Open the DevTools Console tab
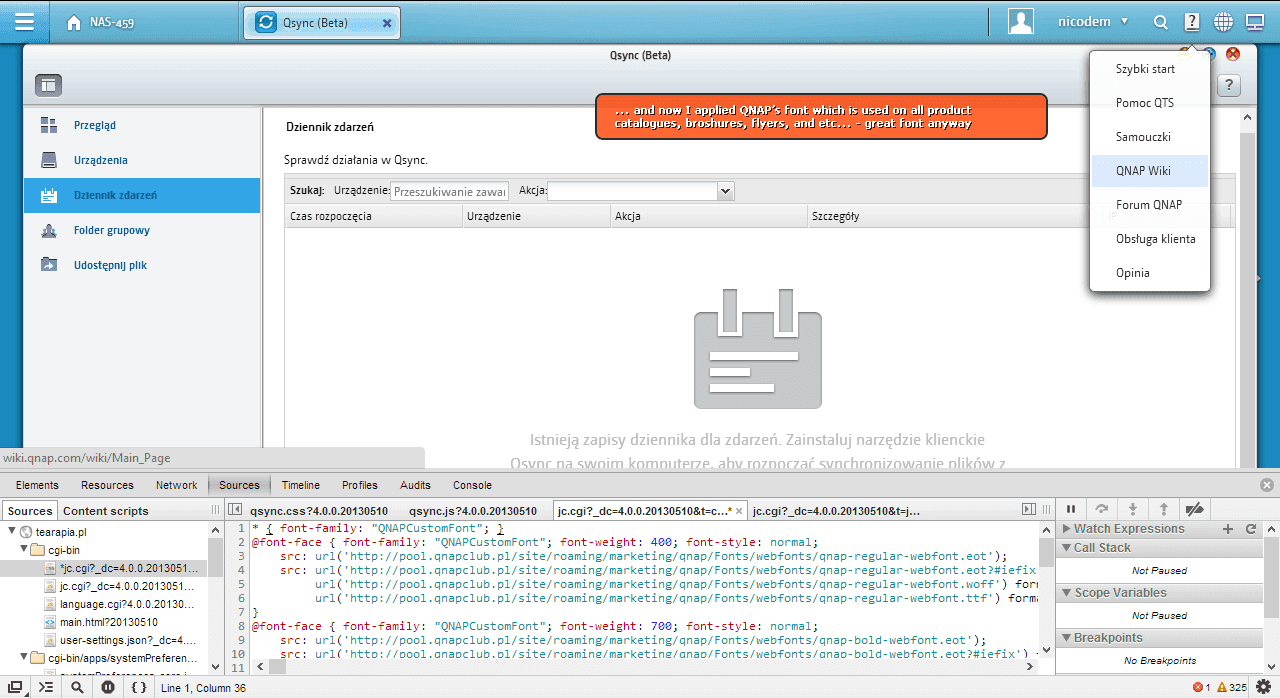The height and width of the screenshot is (698, 1280). point(472,485)
